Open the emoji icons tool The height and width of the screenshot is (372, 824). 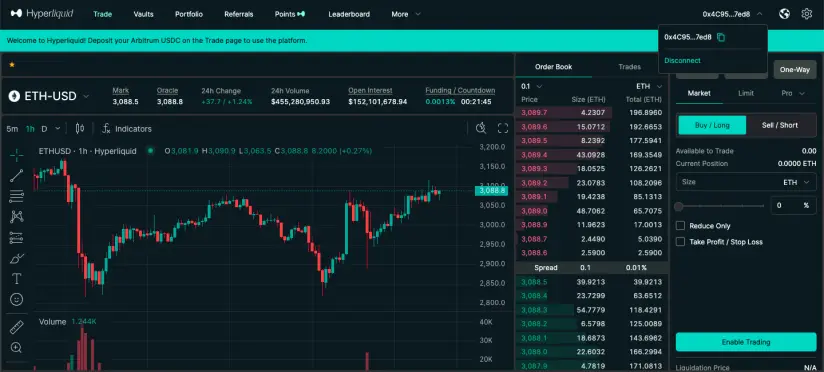(x=17, y=299)
